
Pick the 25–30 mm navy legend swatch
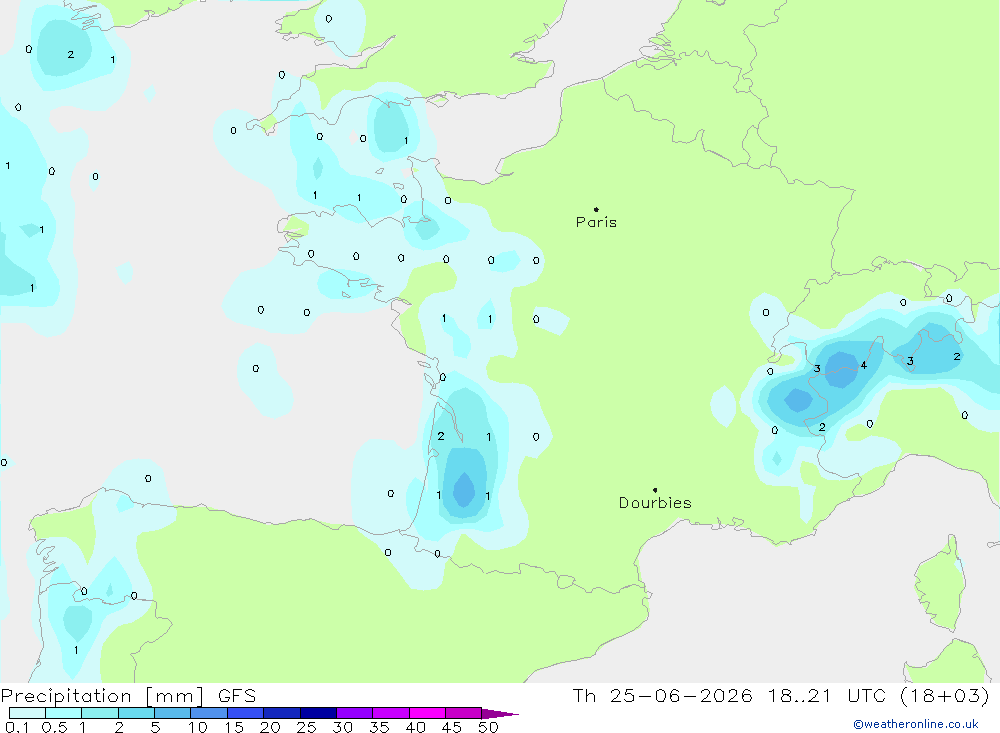click(318, 713)
